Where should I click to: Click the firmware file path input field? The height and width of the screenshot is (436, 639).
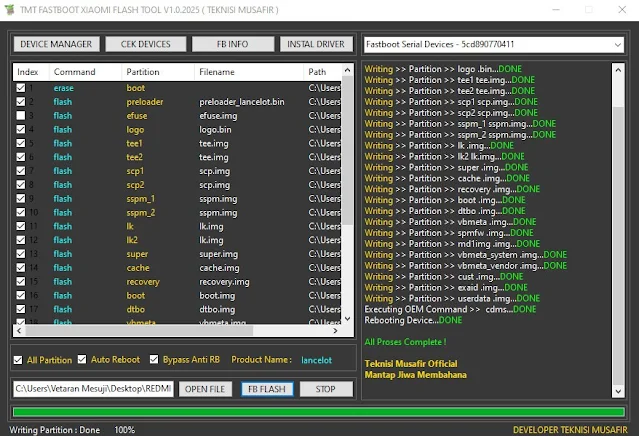point(93,389)
